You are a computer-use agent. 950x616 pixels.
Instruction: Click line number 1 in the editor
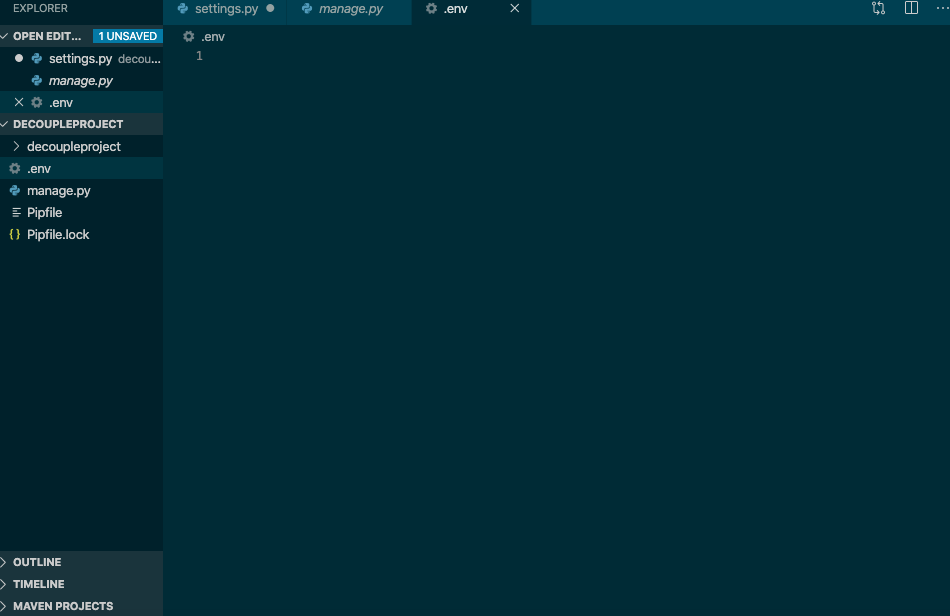199,56
